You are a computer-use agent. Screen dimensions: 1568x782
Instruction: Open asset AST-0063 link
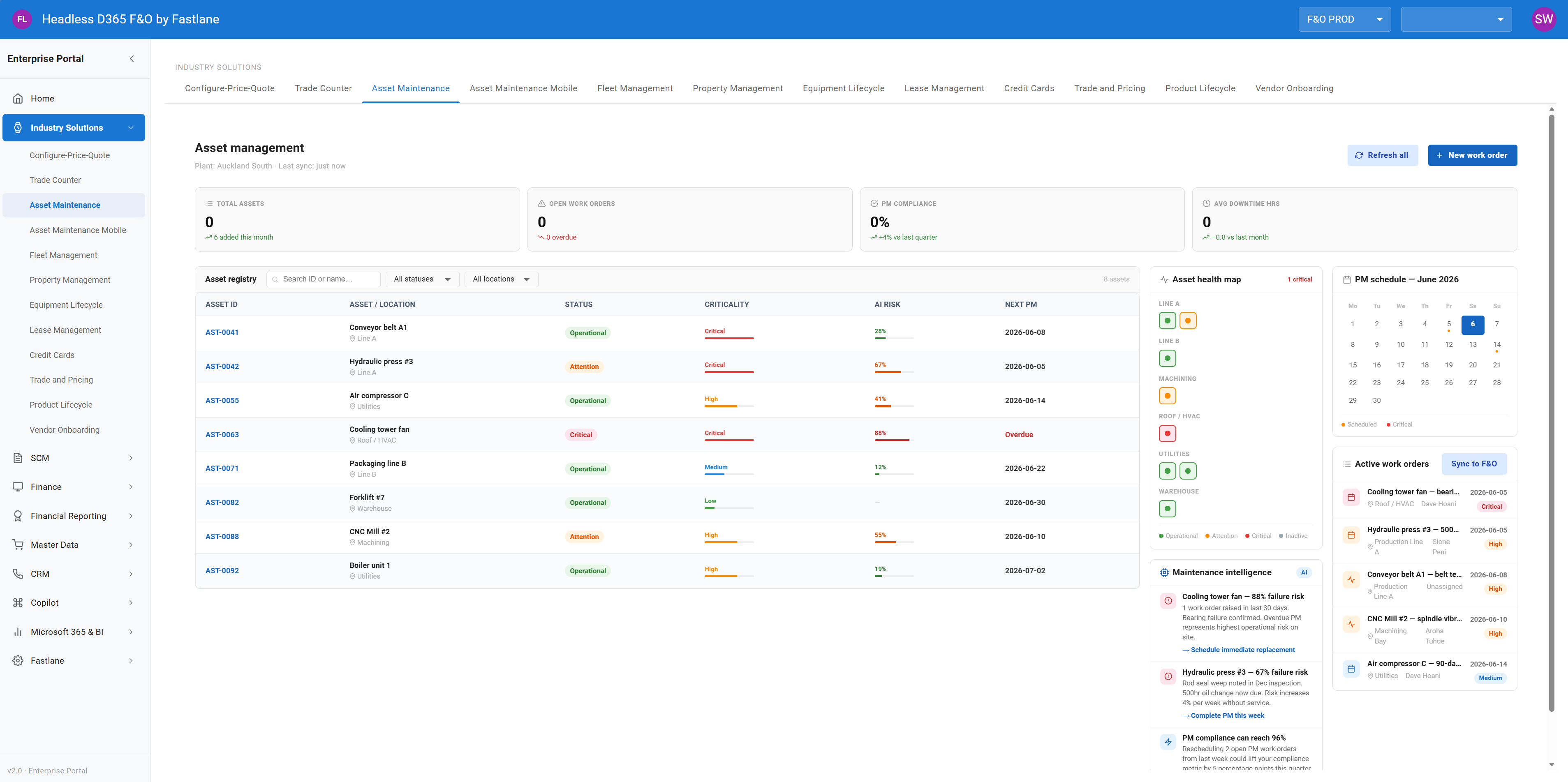coord(222,435)
